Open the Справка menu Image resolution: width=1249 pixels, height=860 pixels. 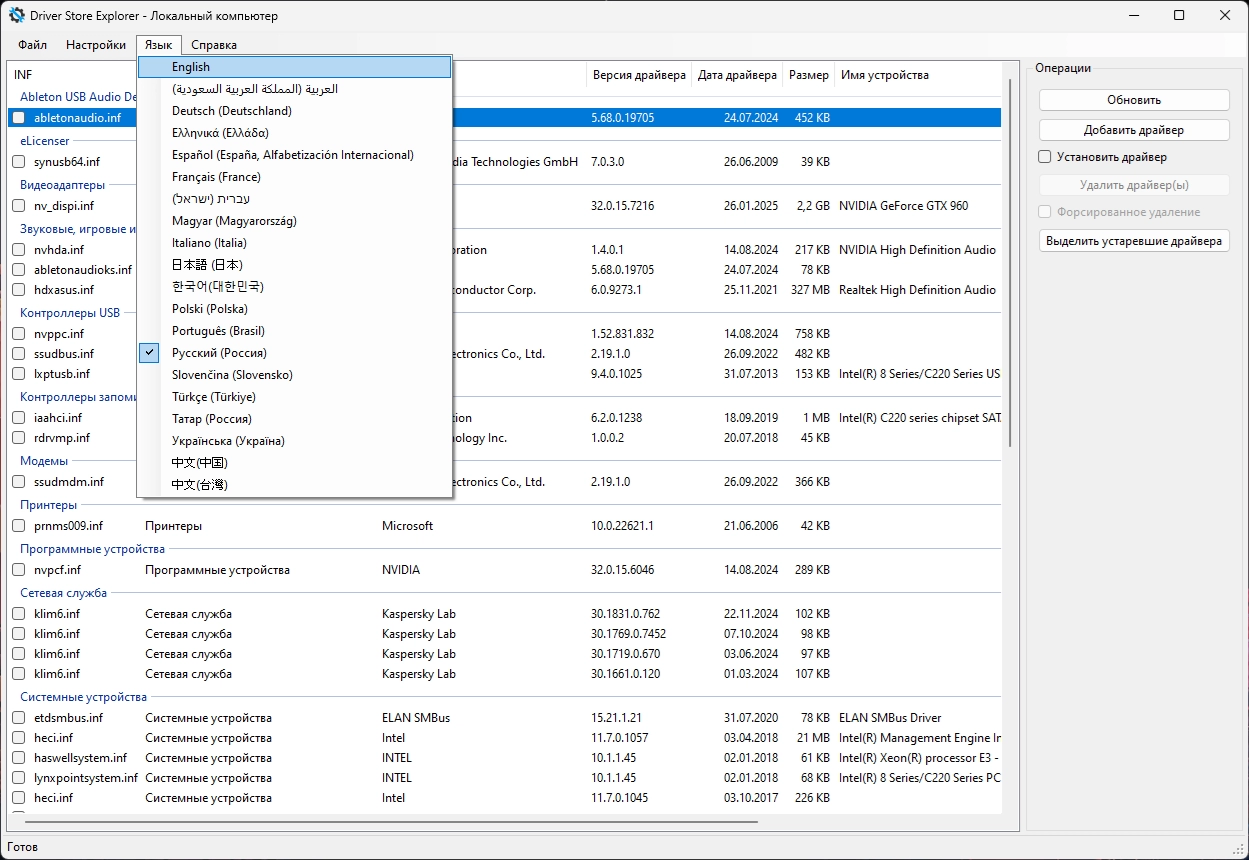(214, 45)
